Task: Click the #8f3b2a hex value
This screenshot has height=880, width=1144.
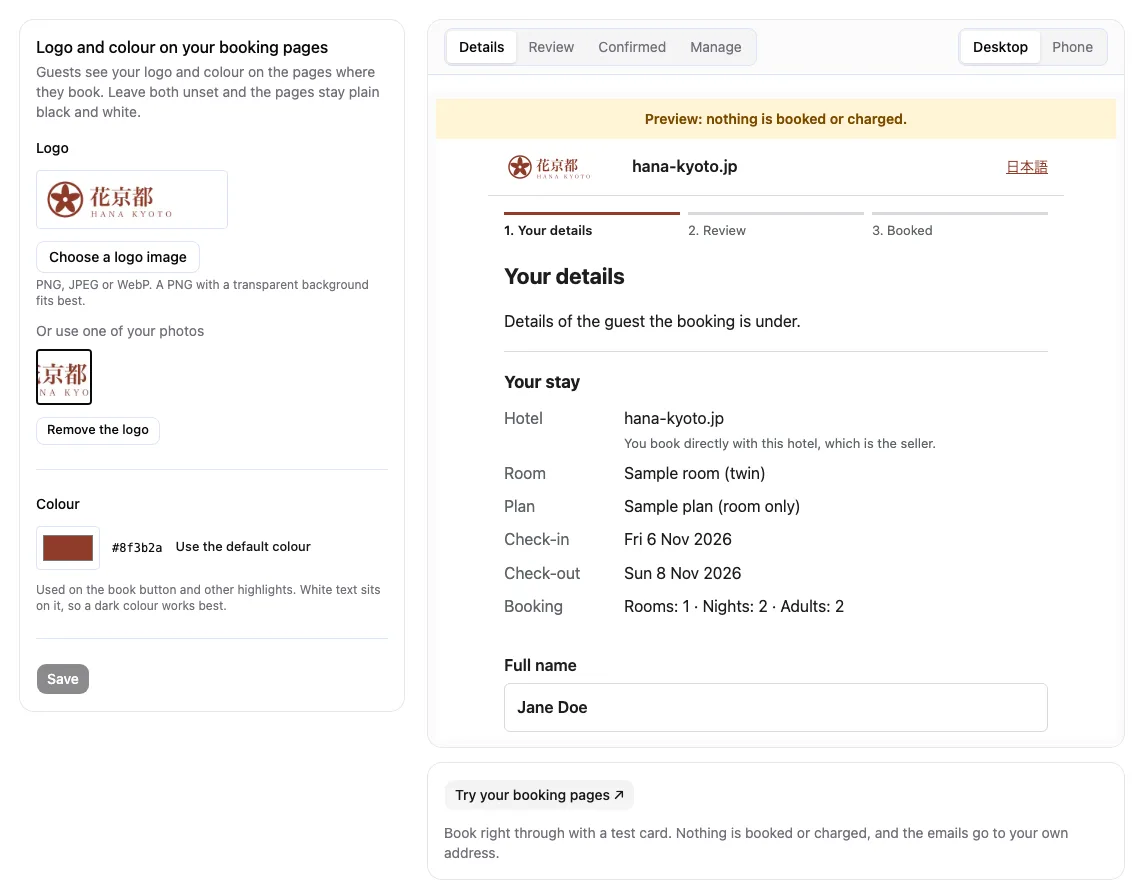Action: [136, 547]
